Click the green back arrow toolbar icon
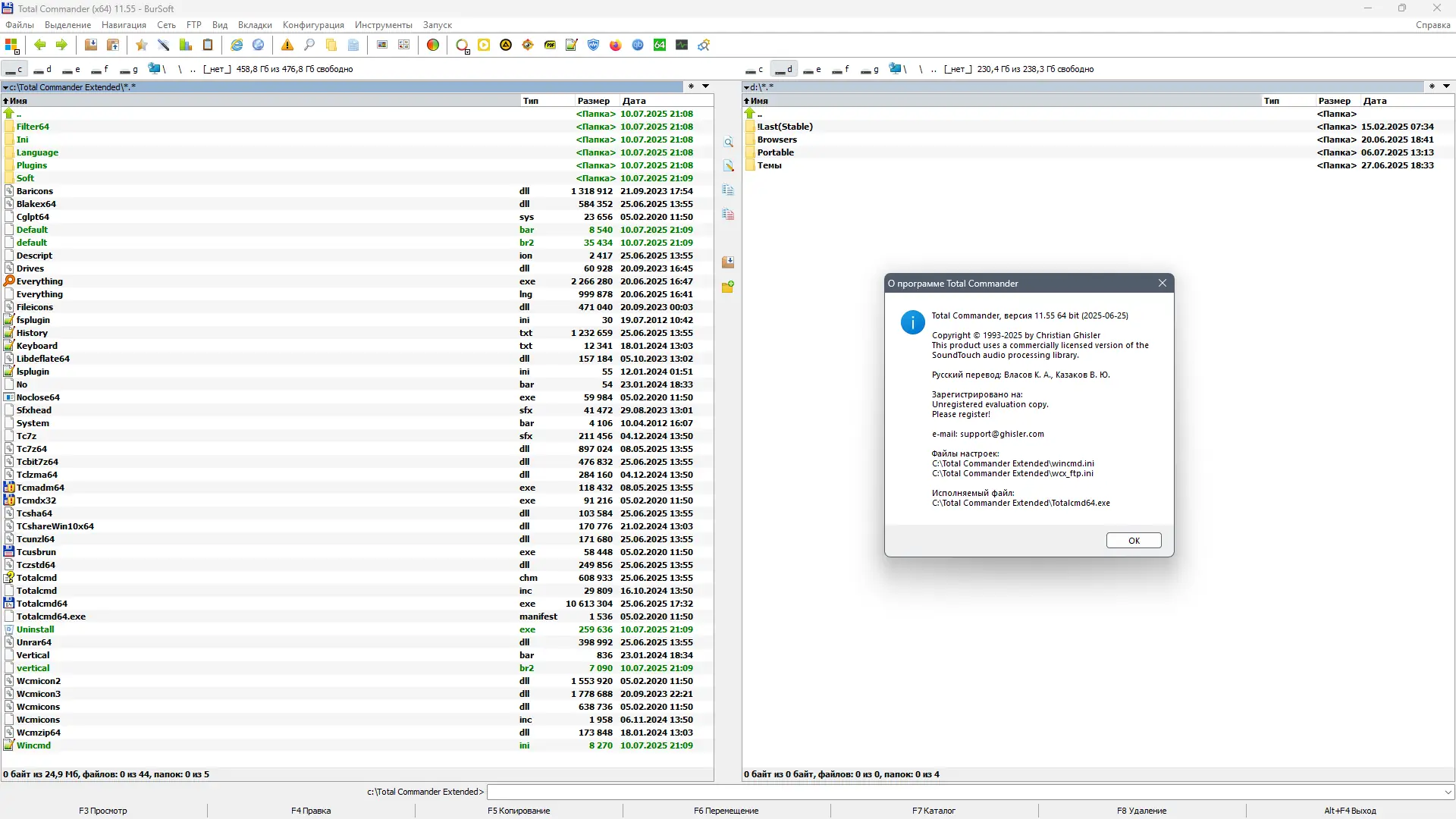The image size is (1456, 819). tap(40, 45)
